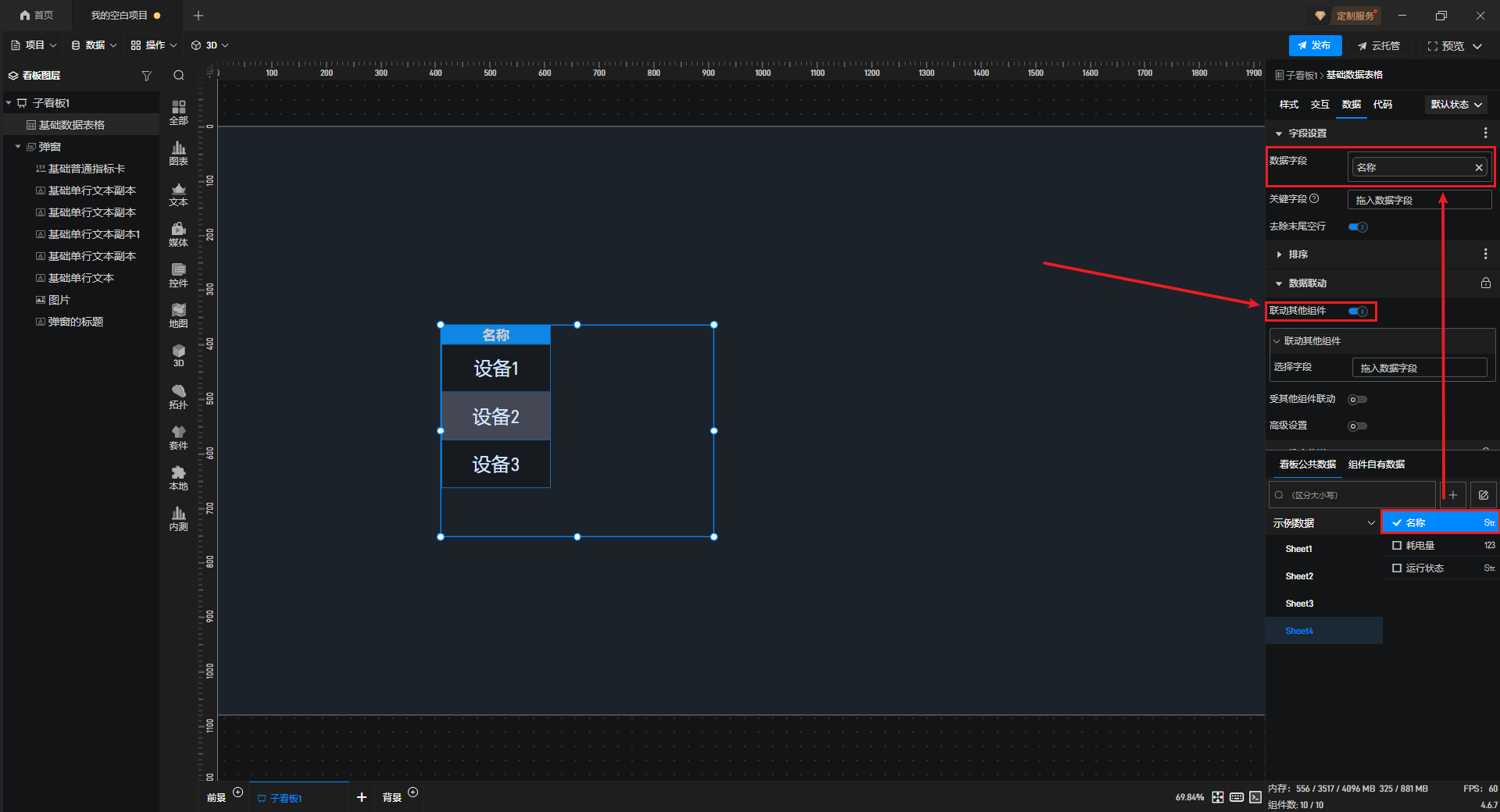Select the 3D components icon in sidebar

point(179,355)
